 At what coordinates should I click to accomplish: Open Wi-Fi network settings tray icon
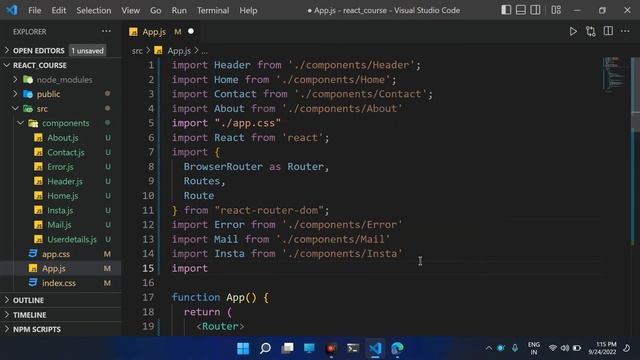[553, 348]
